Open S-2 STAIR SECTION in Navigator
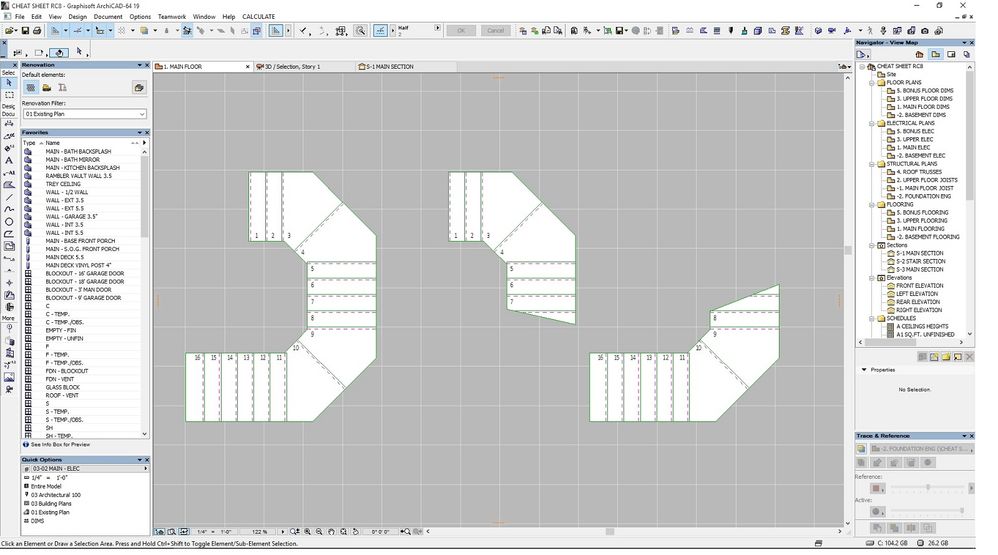The width and height of the screenshot is (998, 555). (x=920, y=262)
